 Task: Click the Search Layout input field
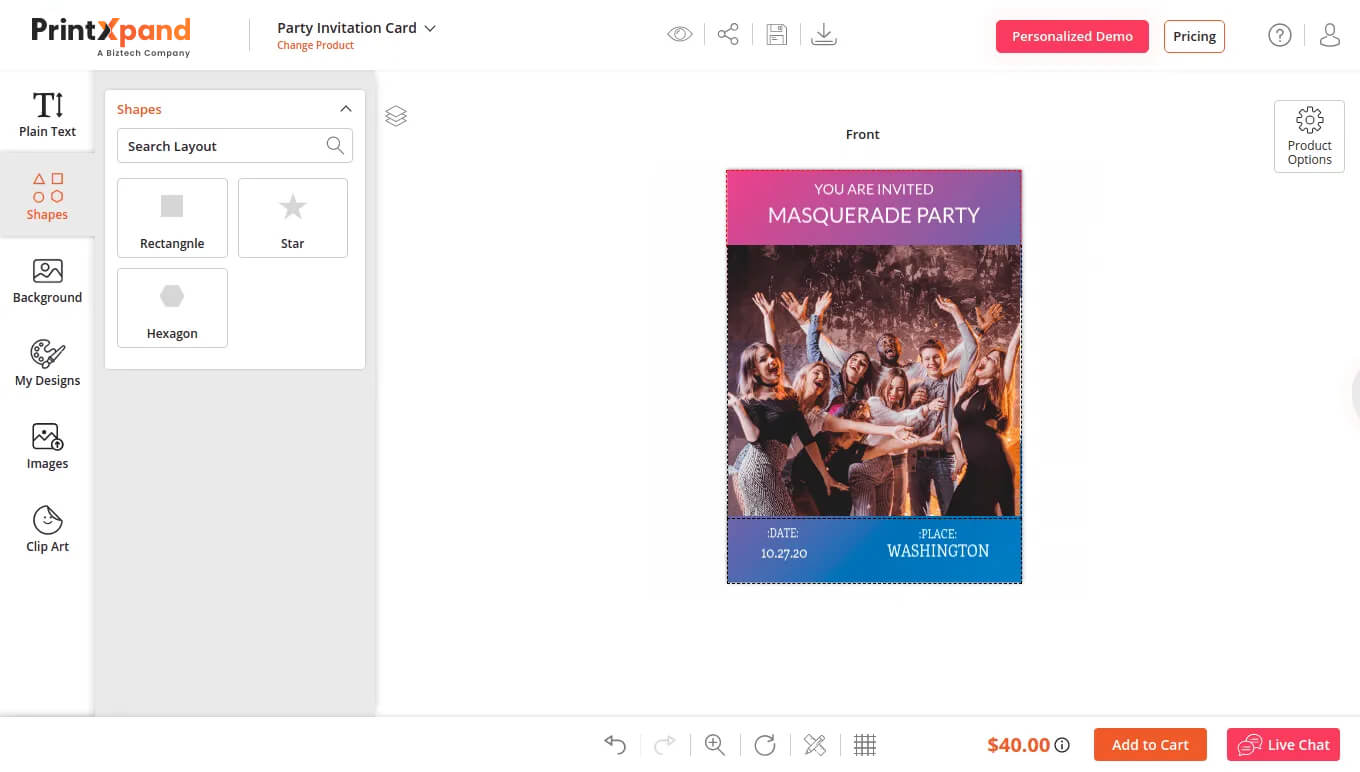(x=222, y=146)
